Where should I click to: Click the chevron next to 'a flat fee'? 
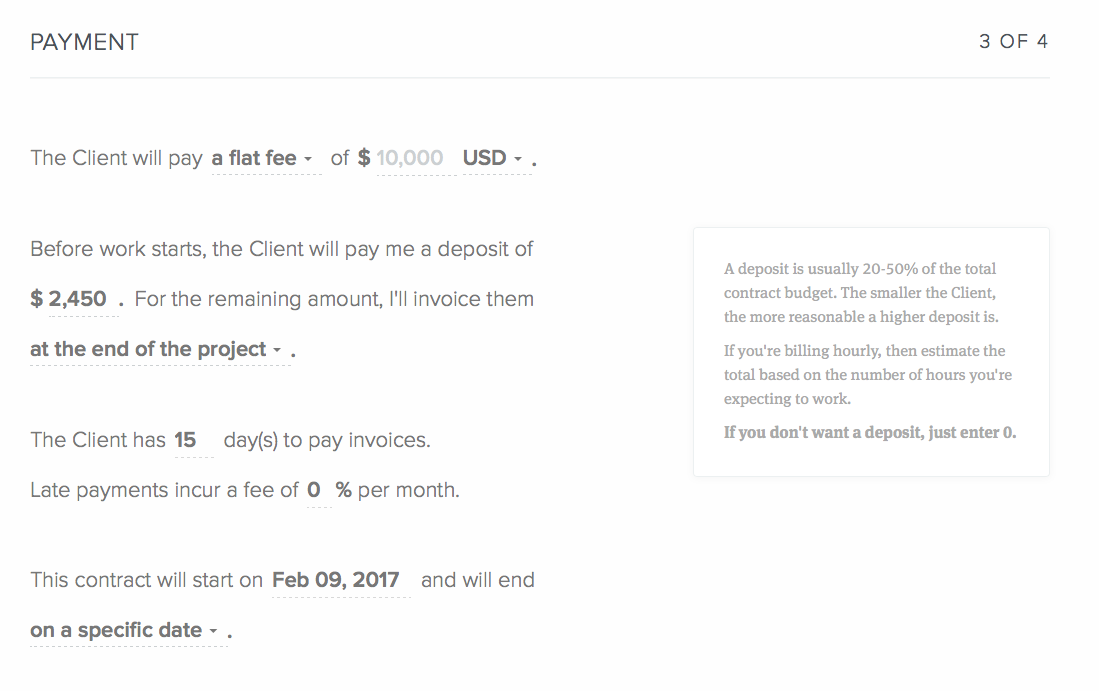coord(311,158)
